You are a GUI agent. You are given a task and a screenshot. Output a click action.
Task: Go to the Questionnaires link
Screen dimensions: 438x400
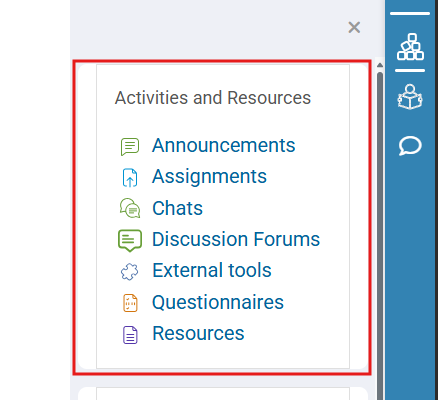218,302
